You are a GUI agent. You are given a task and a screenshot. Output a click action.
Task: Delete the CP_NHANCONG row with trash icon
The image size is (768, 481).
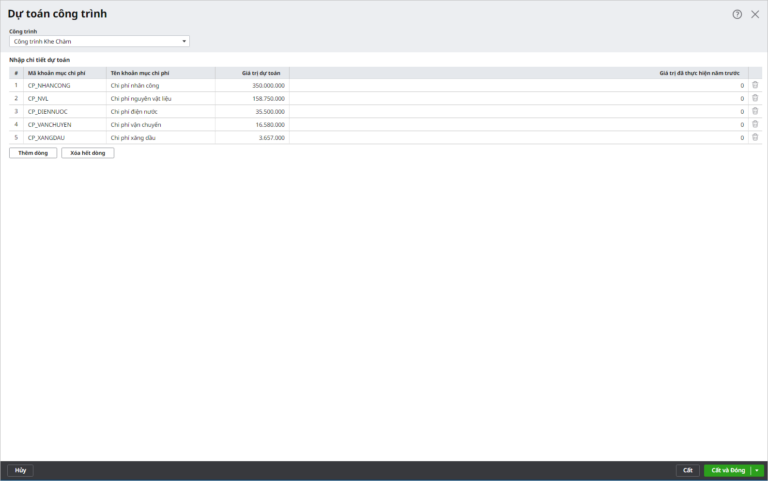click(755, 85)
